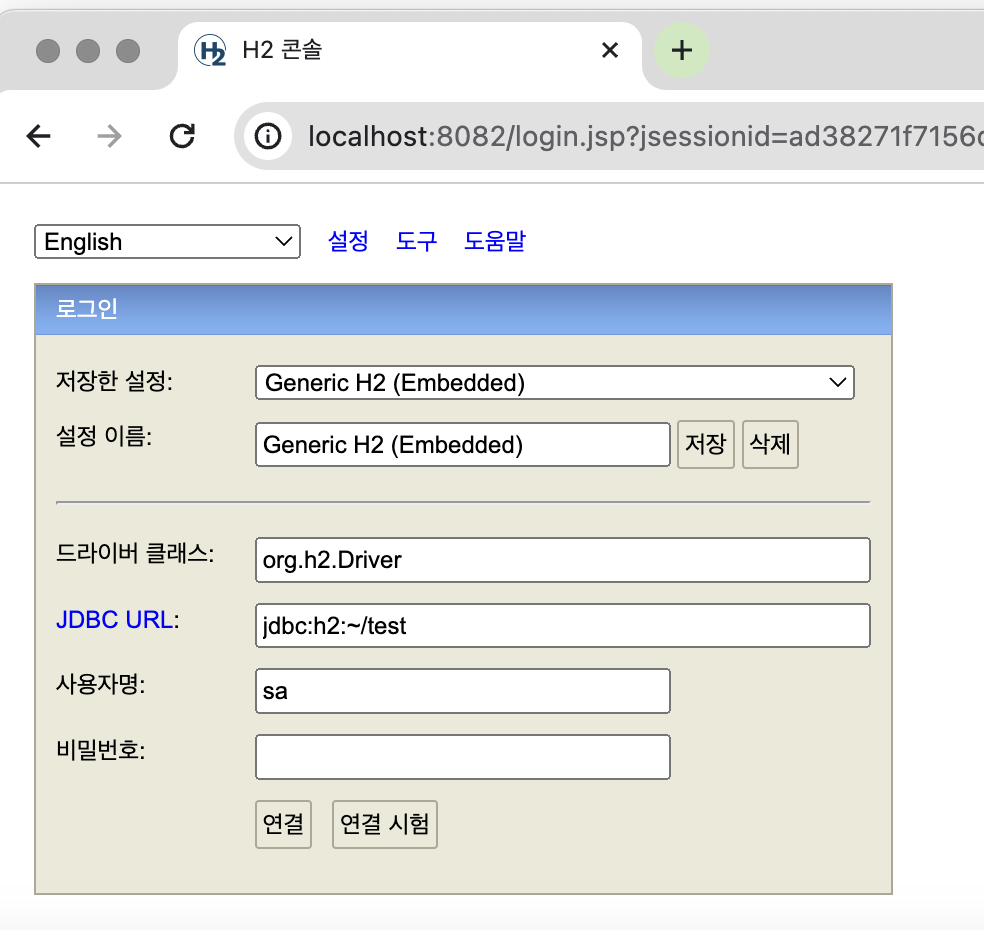The width and height of the screenshot is (984, 930).
Task: Open the JDBC URL help link
Action: click(114, 620)
